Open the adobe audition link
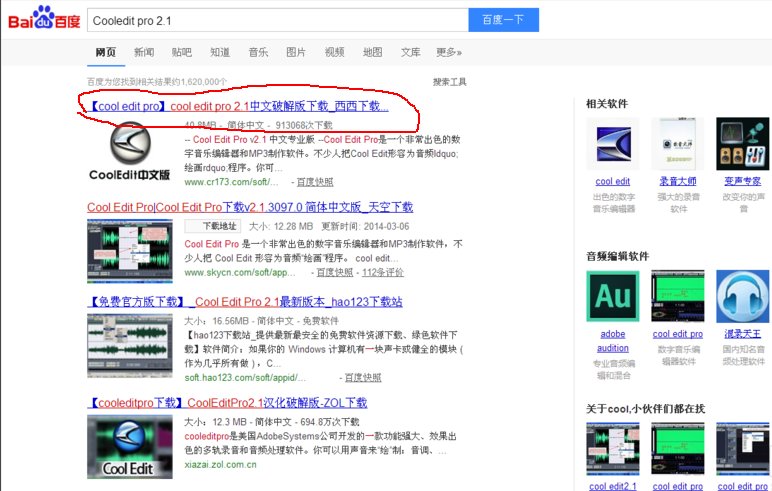The width and height of the screenshot is (772, 491). 612,341
